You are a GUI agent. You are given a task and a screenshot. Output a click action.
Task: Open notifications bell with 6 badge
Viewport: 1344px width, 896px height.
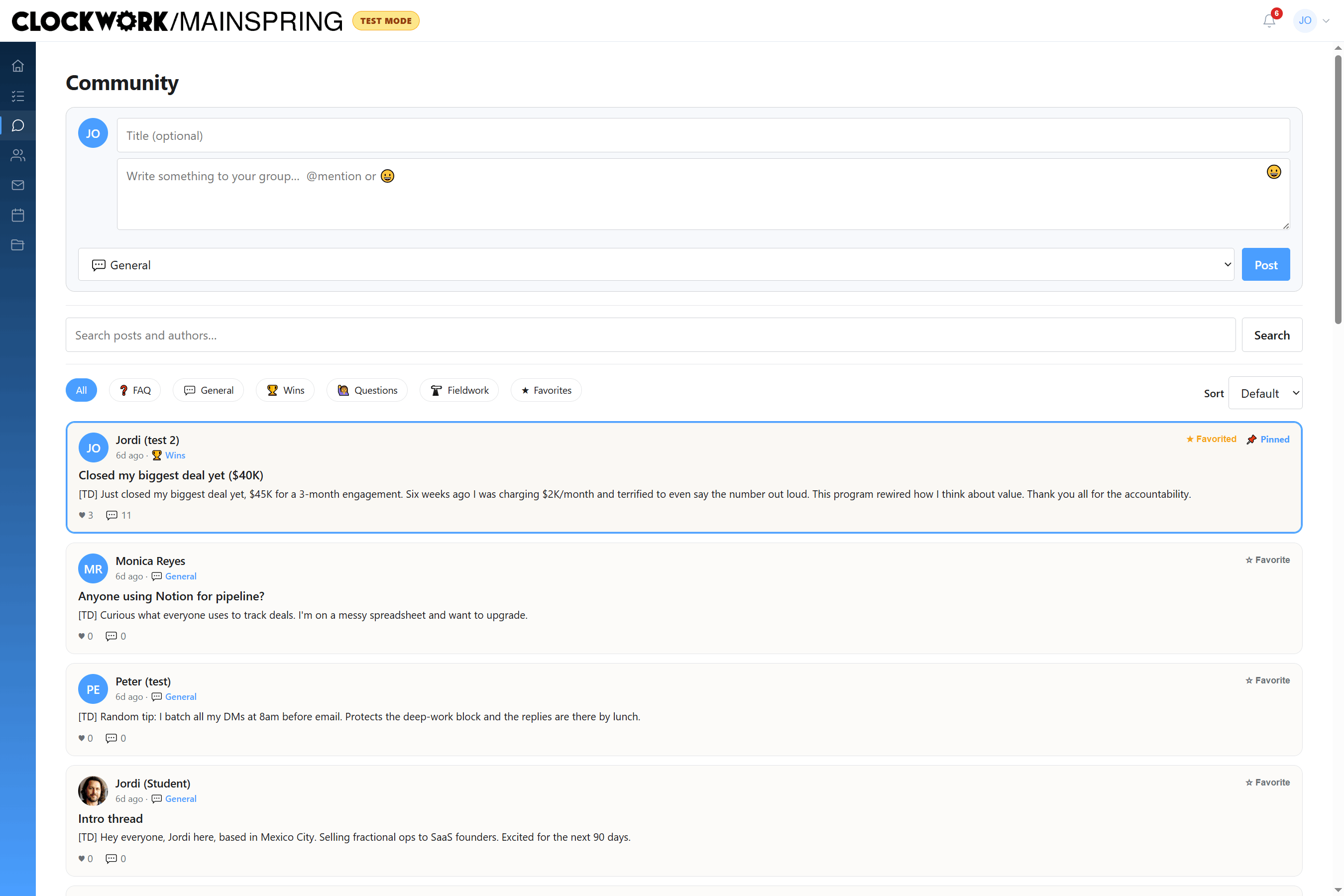(1269, 20)
